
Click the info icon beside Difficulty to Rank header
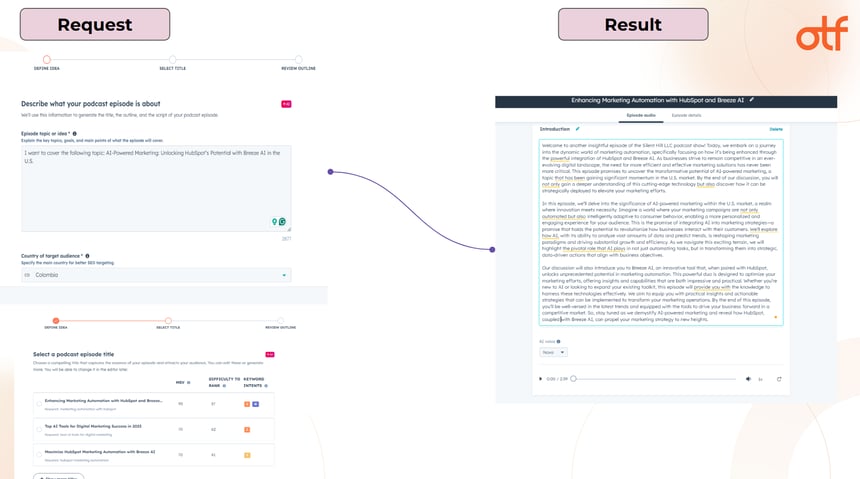[x=224, y=386]
